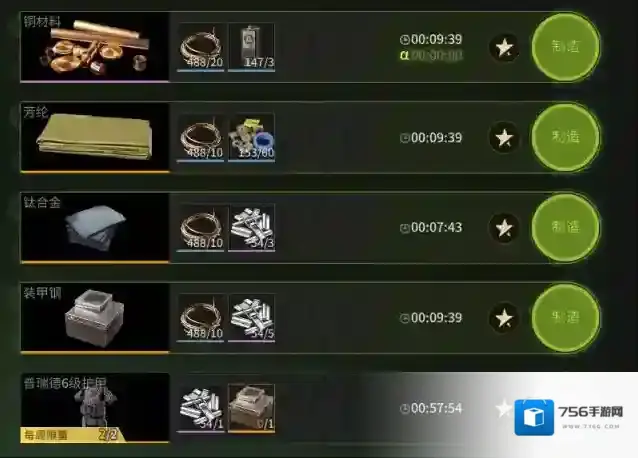Viewport: 638px width, 458px height.
Task: Select metal scraps ingredient in level 6 armor row
Action: point(201,408)
